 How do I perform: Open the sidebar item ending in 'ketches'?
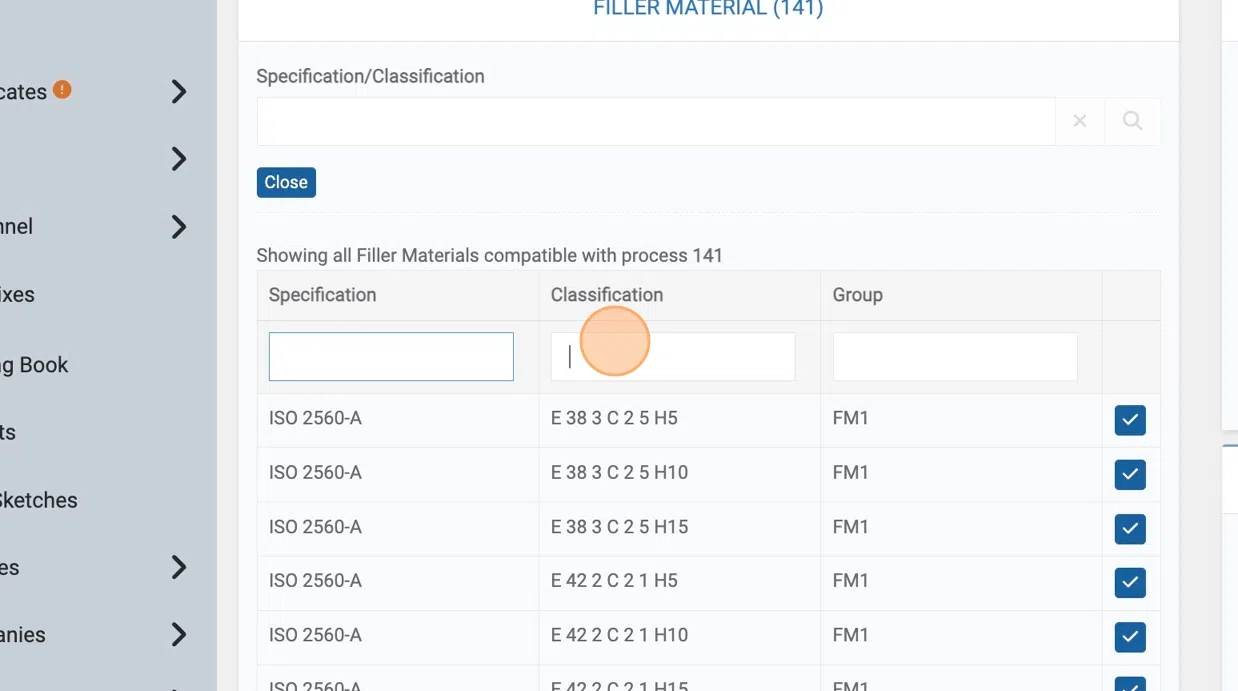[x=38, y=500]
